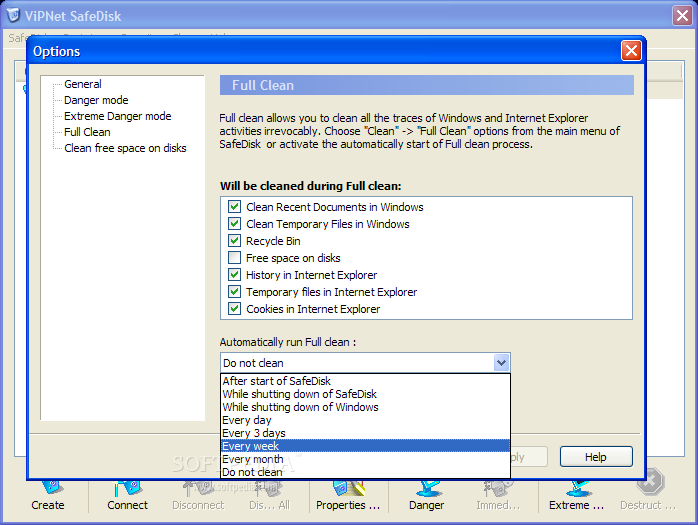The image size is (698, 525).
Task: Choose While shutting down of Windows
Action: [365, 407]
